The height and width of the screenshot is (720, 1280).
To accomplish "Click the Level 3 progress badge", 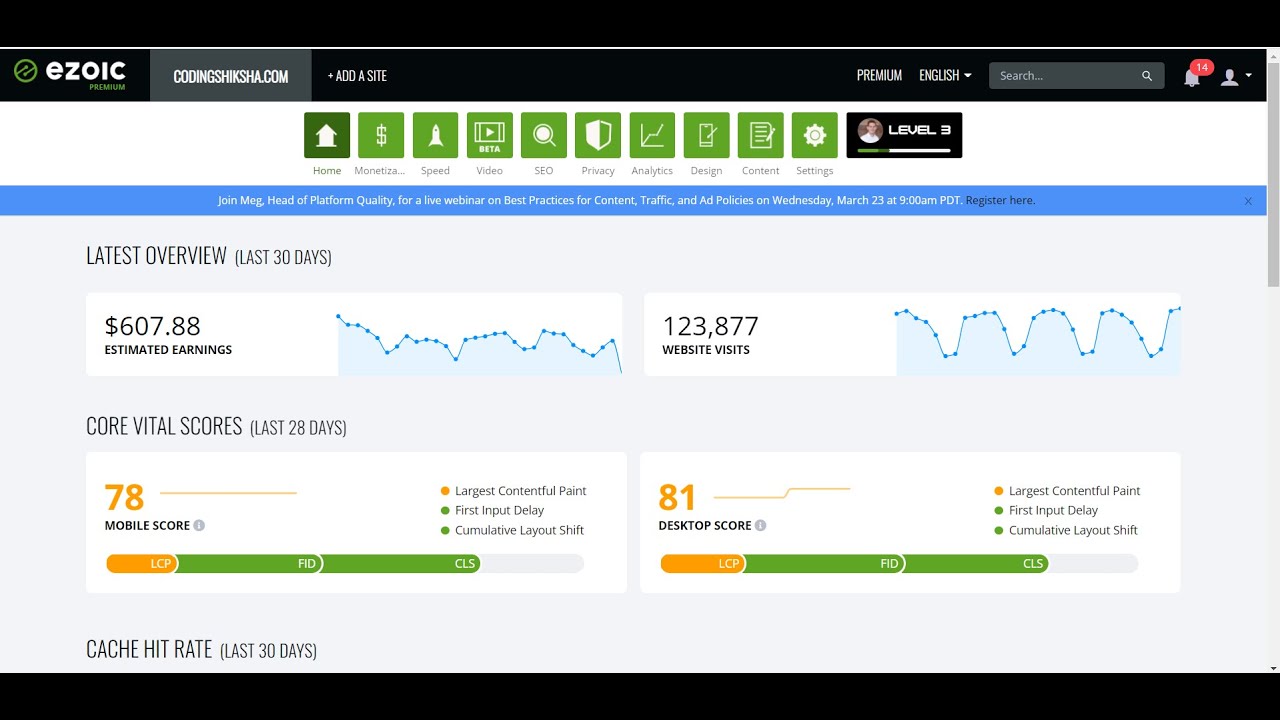I will coord(904,135).
